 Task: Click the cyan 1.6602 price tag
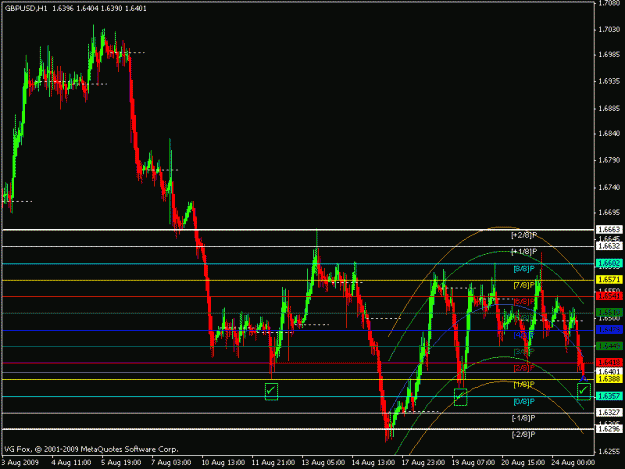tap(609, 263)
